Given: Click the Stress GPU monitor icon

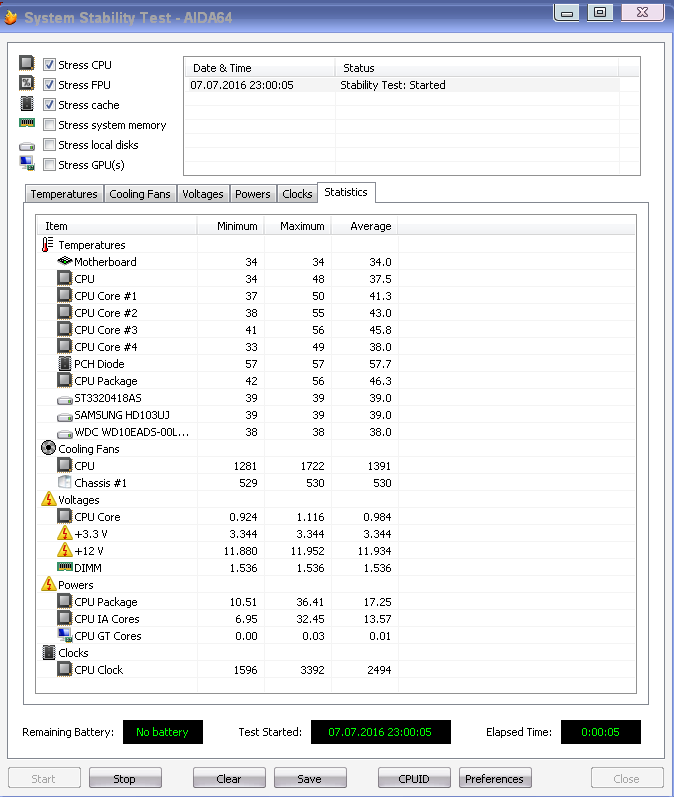Looking at the screenshot, I should pos(27,163).
